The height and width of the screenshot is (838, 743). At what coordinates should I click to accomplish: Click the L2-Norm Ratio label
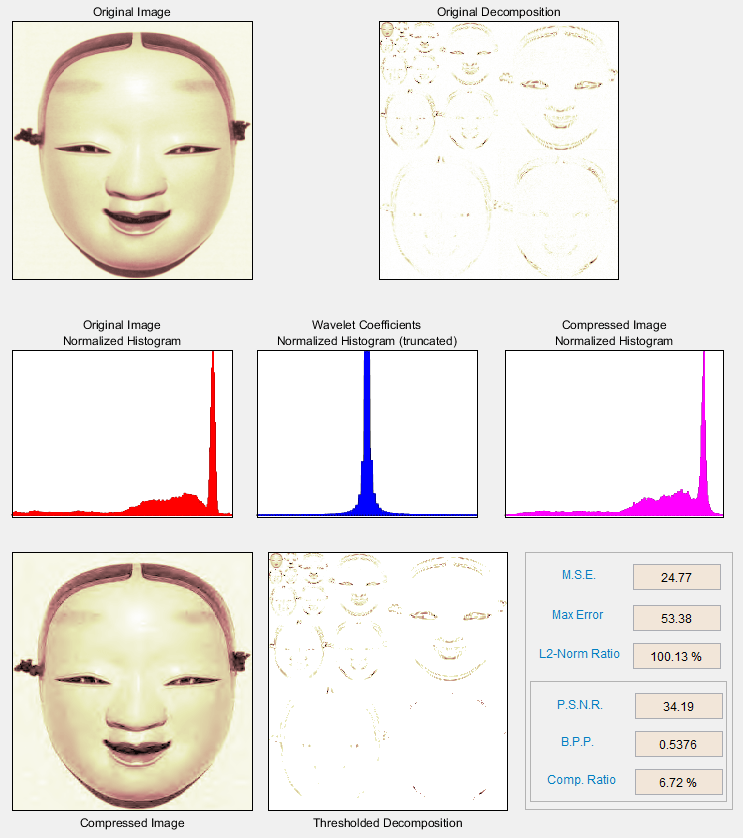click(579, 654)
